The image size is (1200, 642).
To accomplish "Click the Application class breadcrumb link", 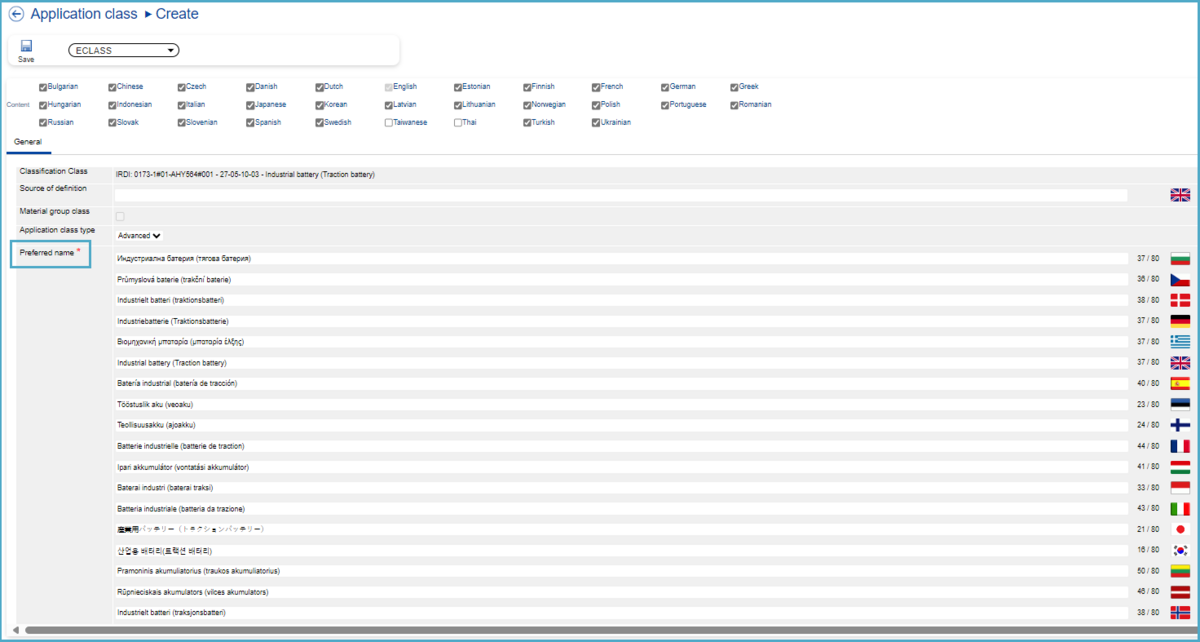I will 84,14.
